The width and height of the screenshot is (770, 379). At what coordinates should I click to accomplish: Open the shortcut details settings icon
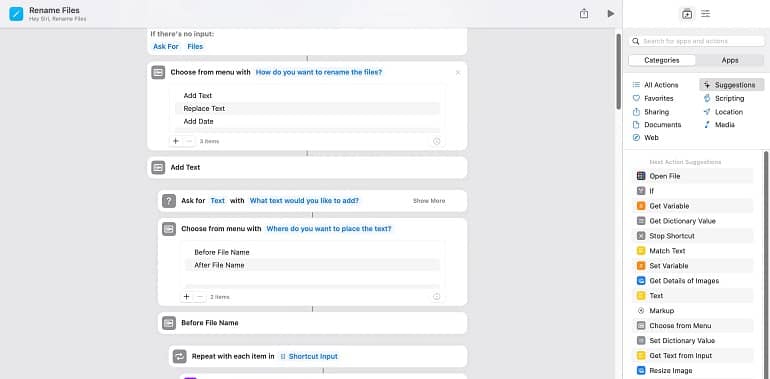(x=706, y=14)
